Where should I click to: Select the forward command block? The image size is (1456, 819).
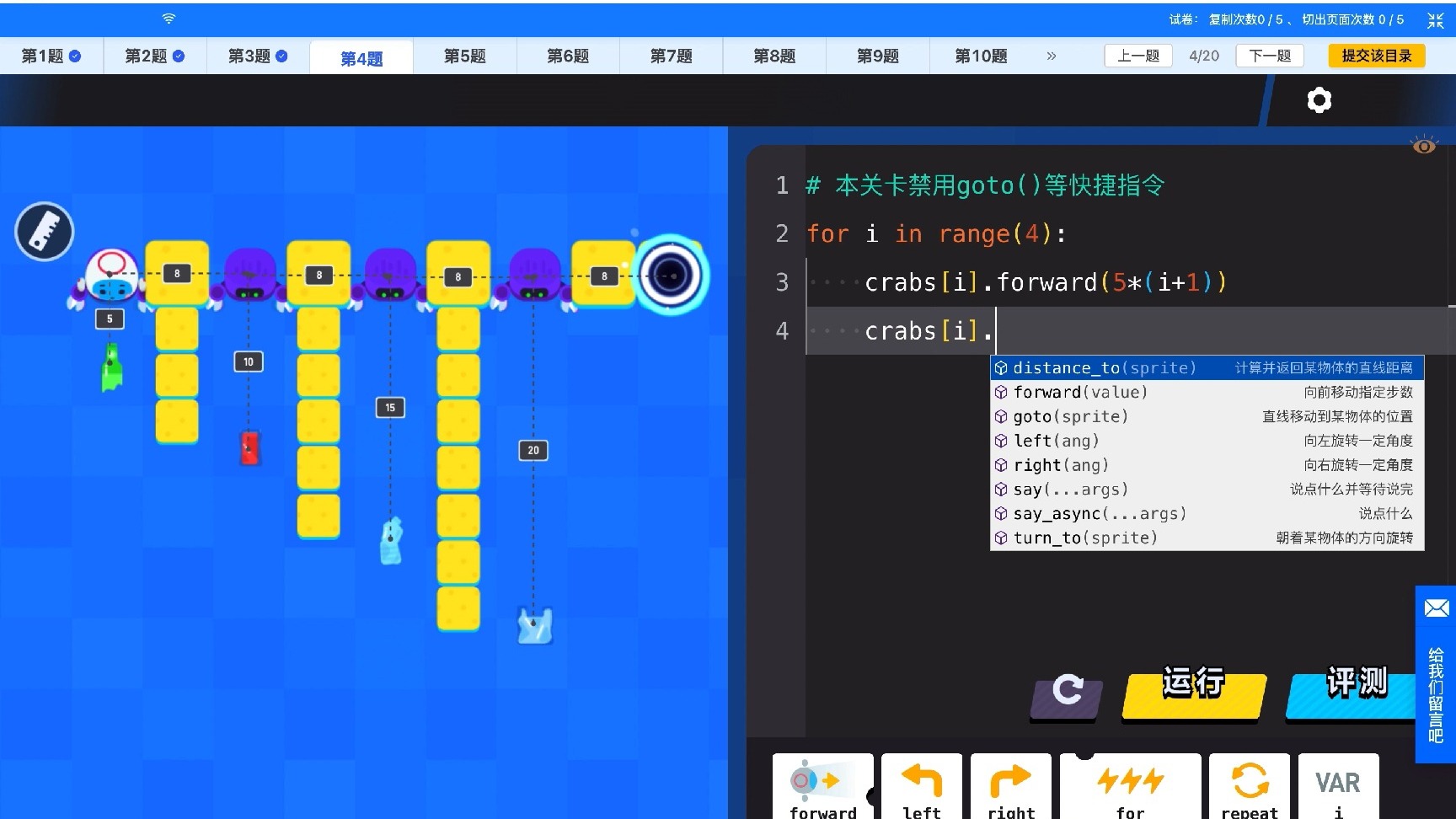822,785
